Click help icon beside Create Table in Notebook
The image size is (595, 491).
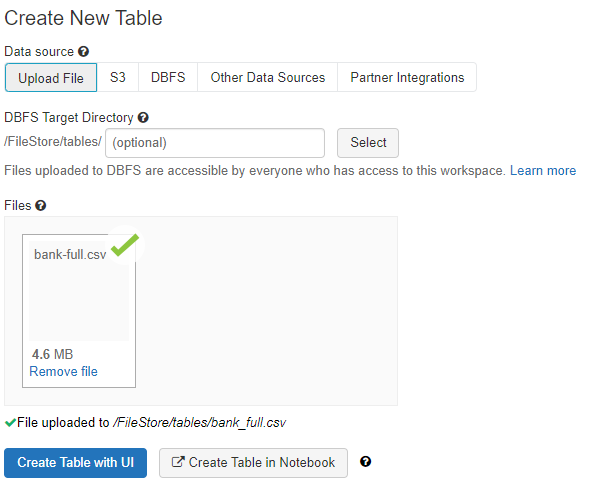click(365, 462)
